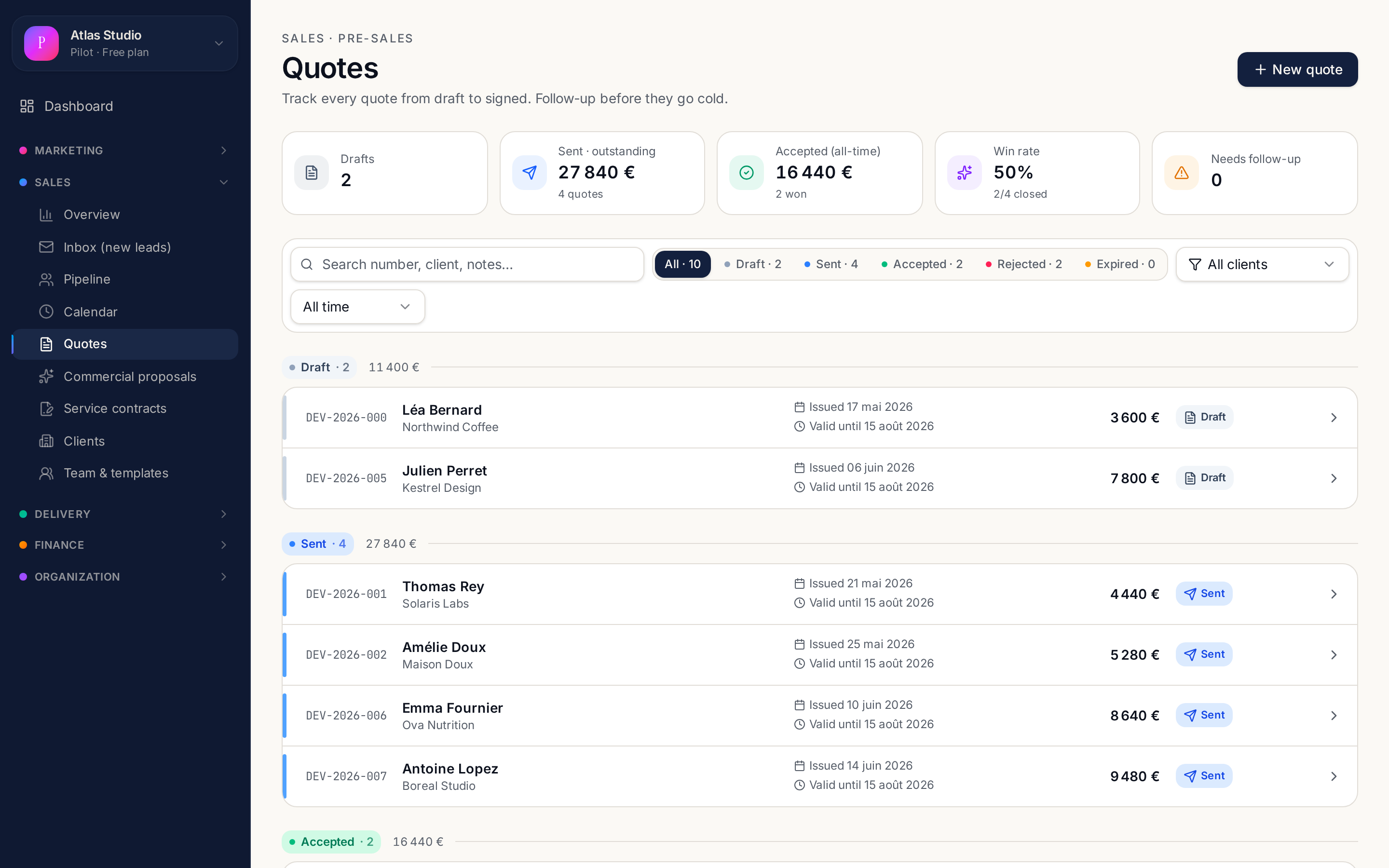Click the Draft badge for Julien Perret

(1204, 477)
